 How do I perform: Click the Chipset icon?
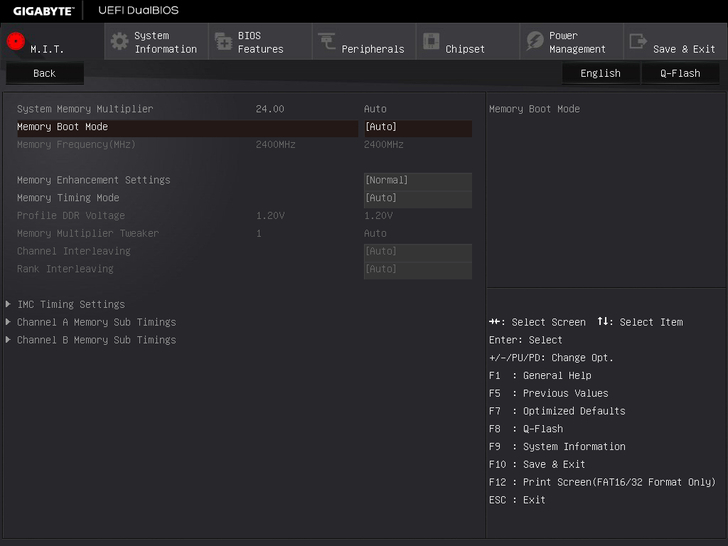point(431,42)
